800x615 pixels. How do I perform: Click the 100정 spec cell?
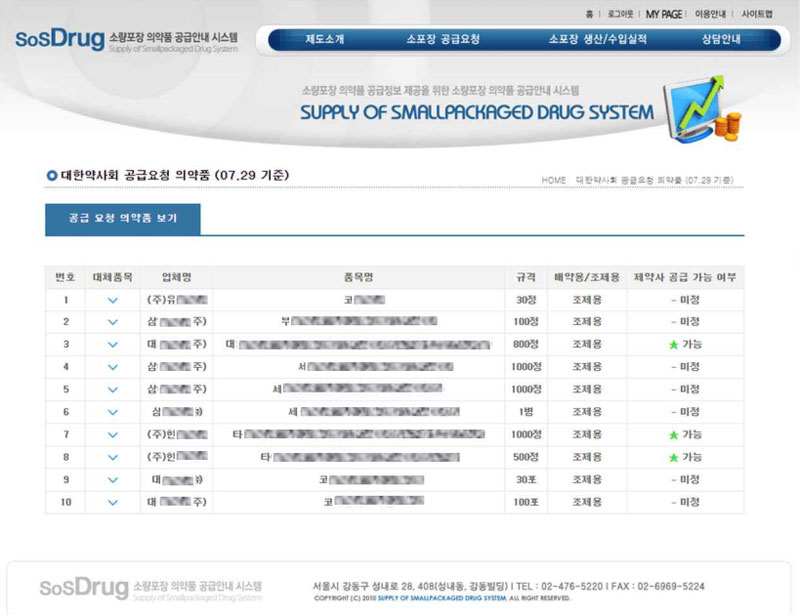click(x=526, y=322)
